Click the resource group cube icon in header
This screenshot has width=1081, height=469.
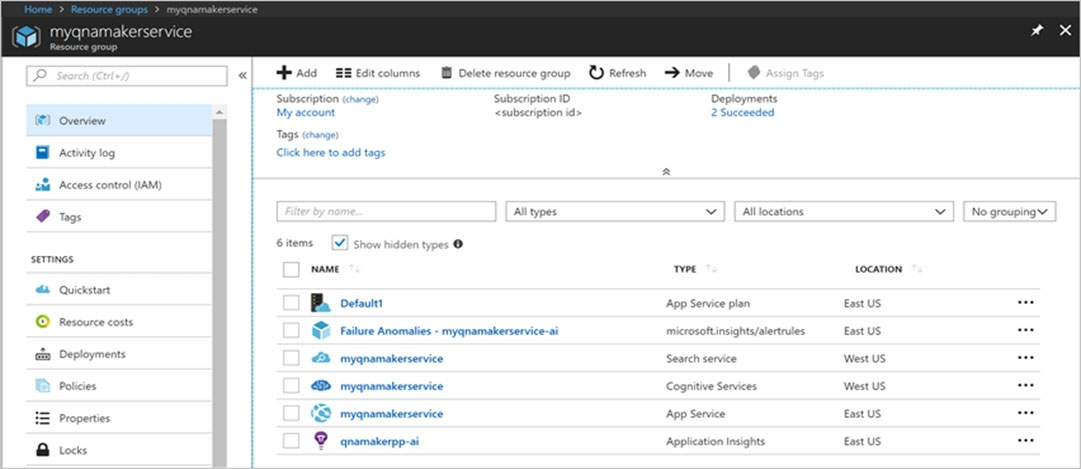[26, 37]
